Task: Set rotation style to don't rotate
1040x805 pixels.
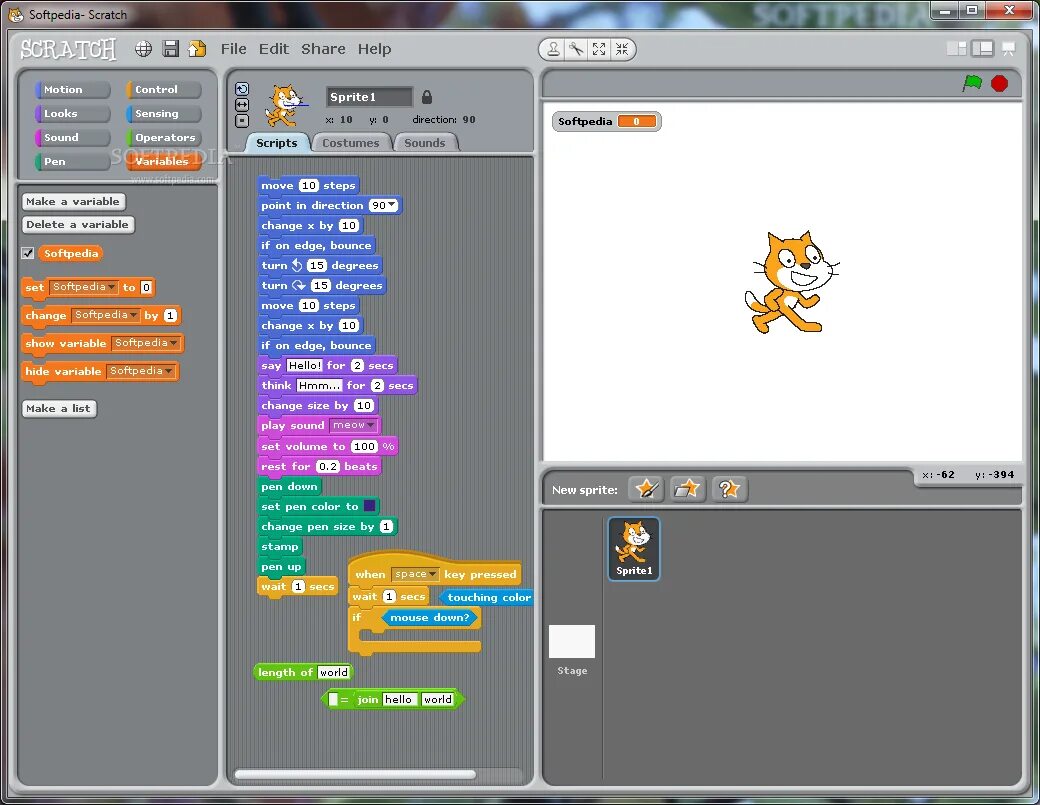Action: [x=242, y=121]
